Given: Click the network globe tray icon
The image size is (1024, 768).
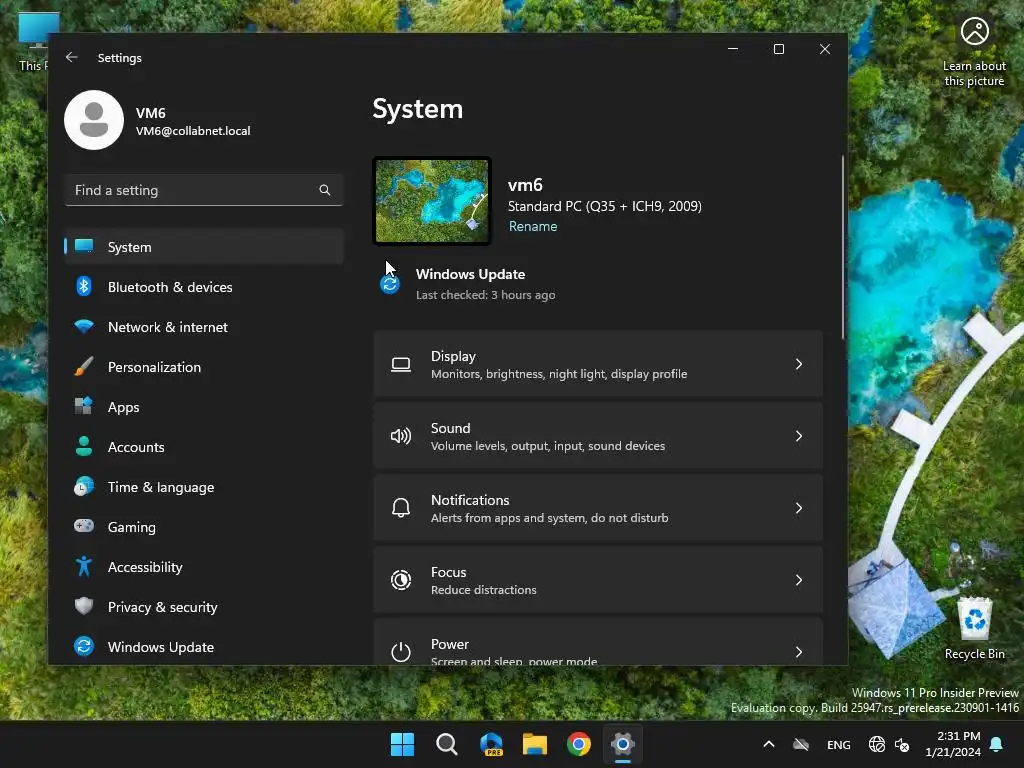Looking at the screenshot, I should pos(876,744).
